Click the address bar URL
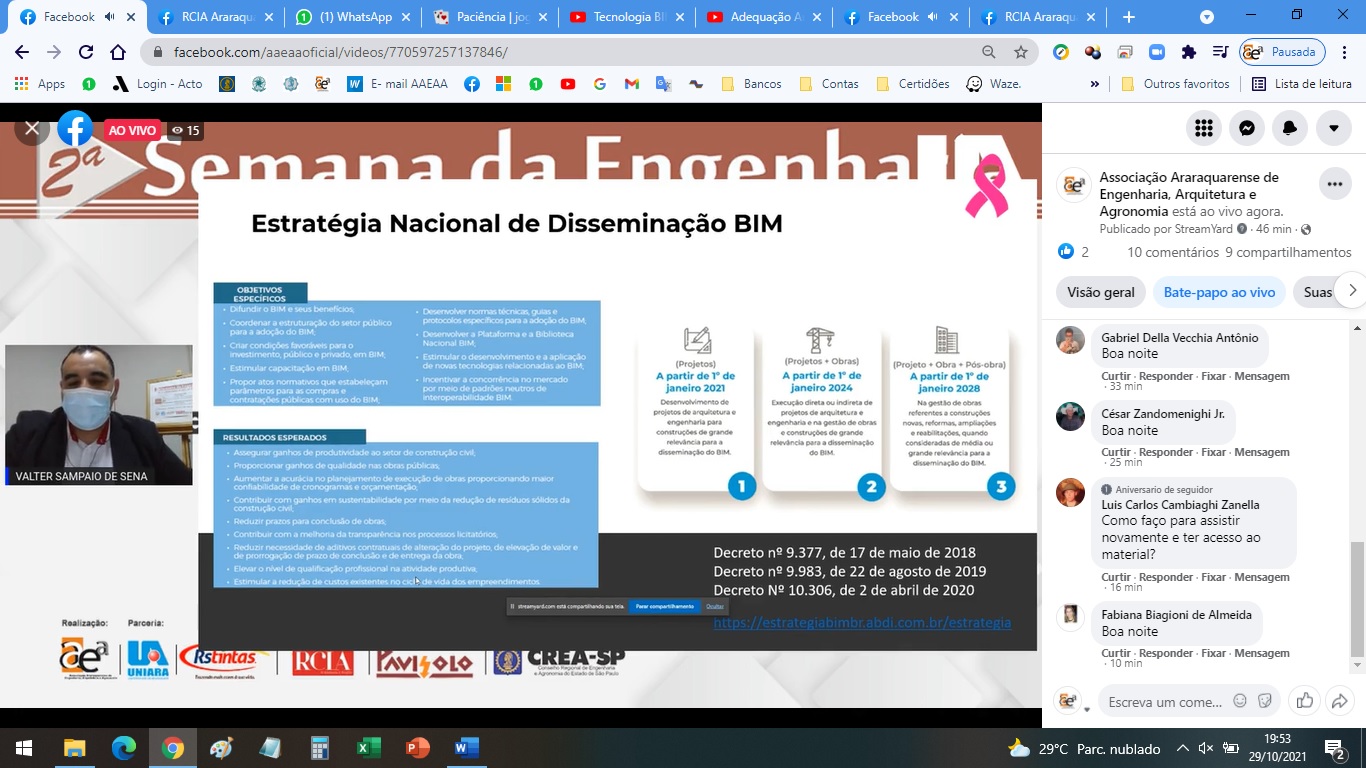 pyautogui.click(x=340, y=52)
